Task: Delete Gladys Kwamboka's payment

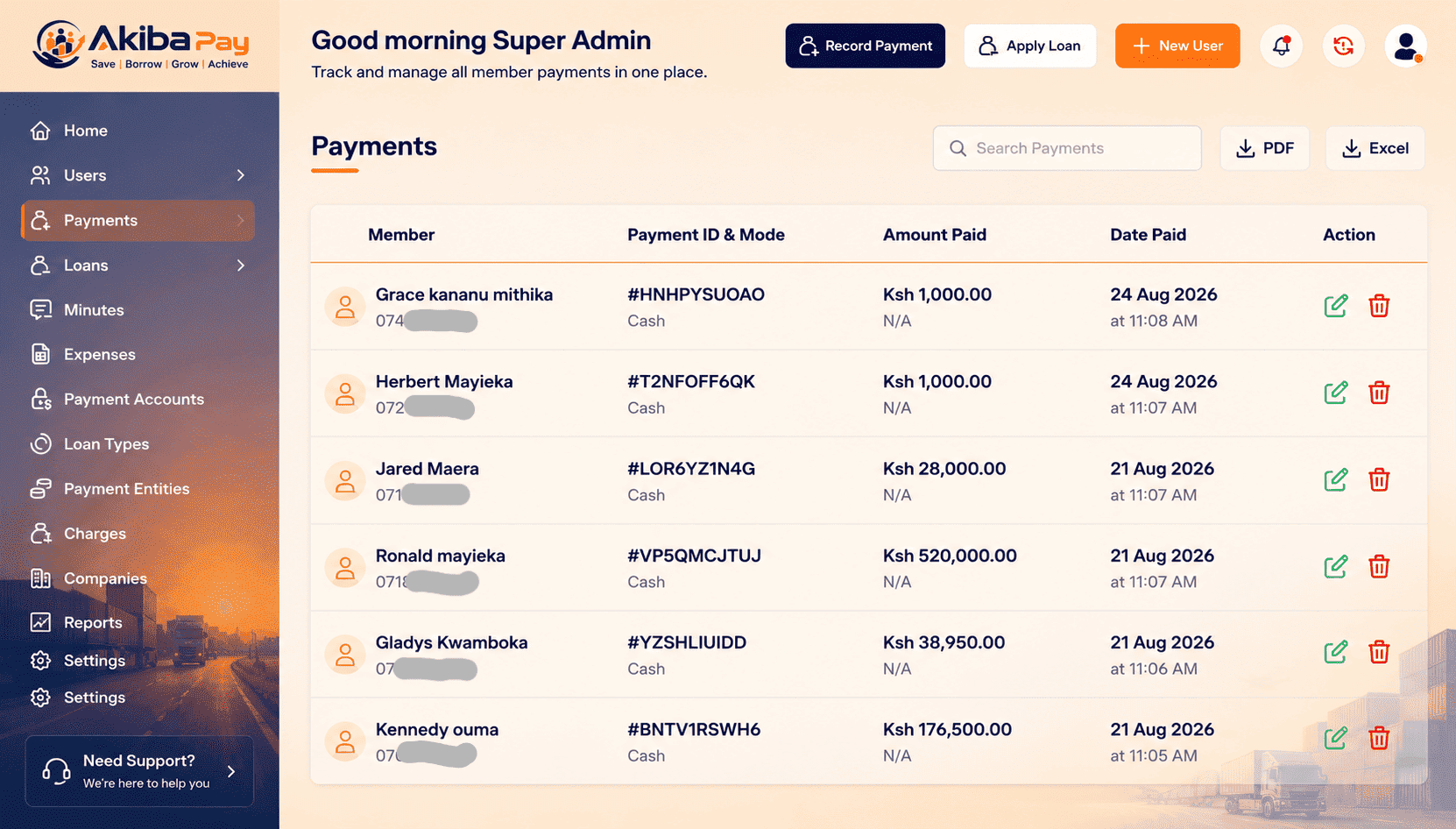Action: click(1379, 652)
